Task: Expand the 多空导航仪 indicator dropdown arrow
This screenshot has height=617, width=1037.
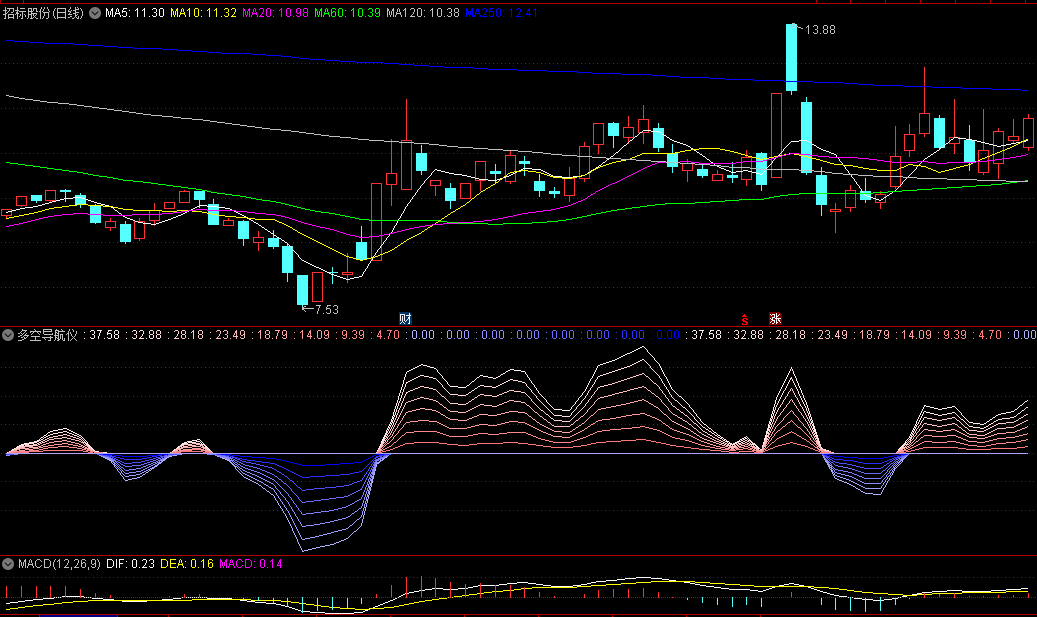Action: 8,336
